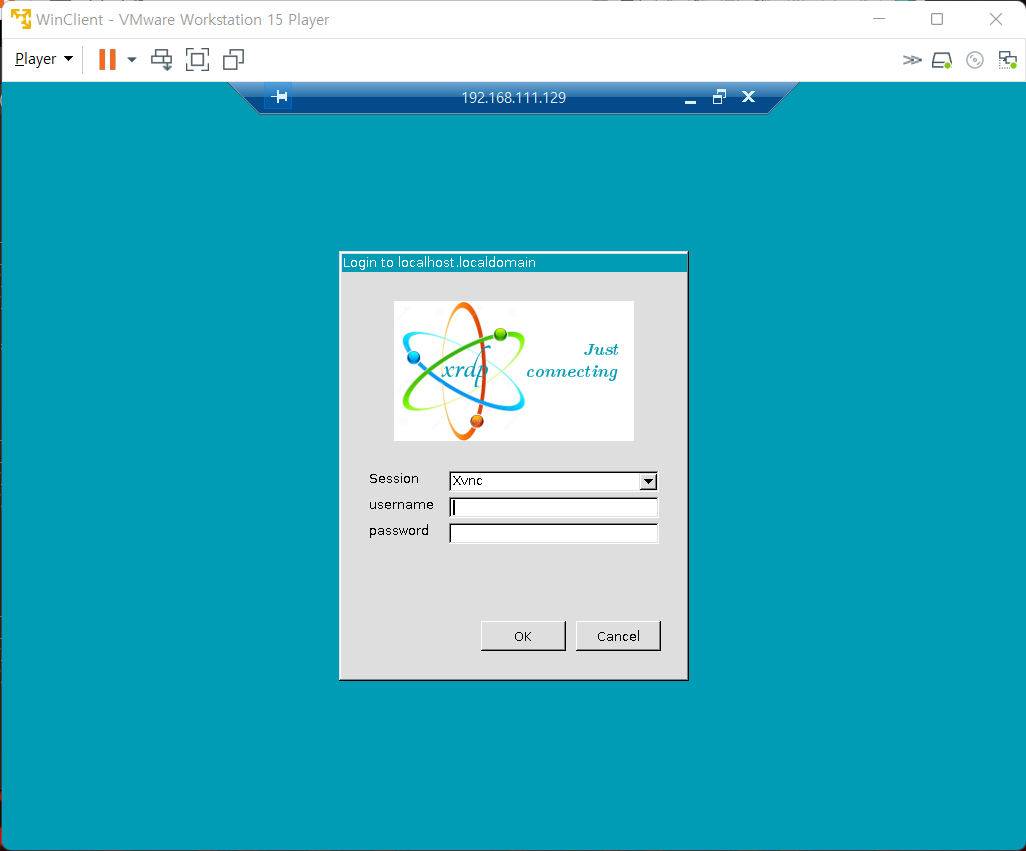1026x851 pixels.
Task: Confirm login with the OK button
Action: 523,636
